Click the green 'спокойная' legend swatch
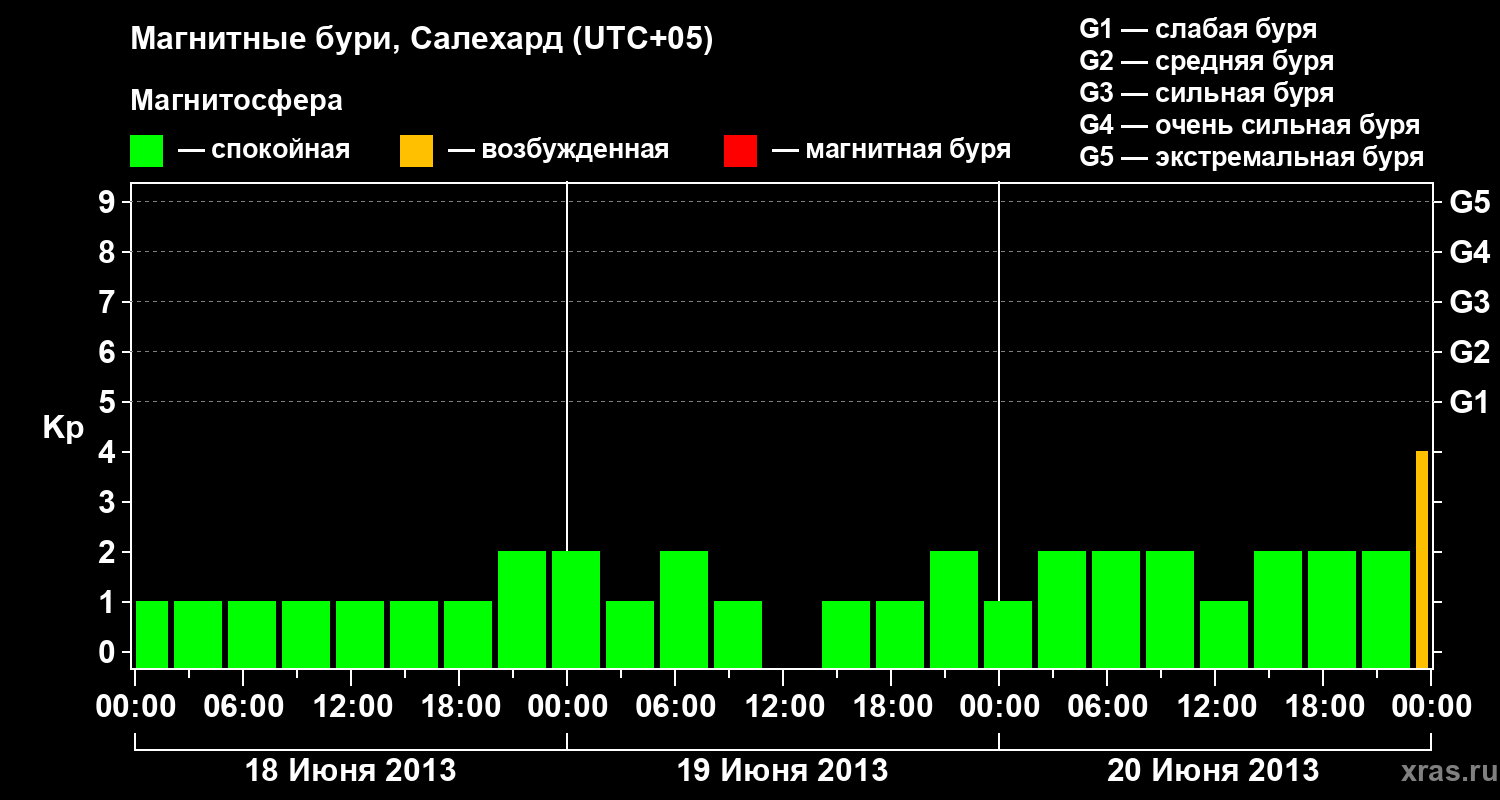The height and width of the screenshot is (800, 1500). point(147,151)
